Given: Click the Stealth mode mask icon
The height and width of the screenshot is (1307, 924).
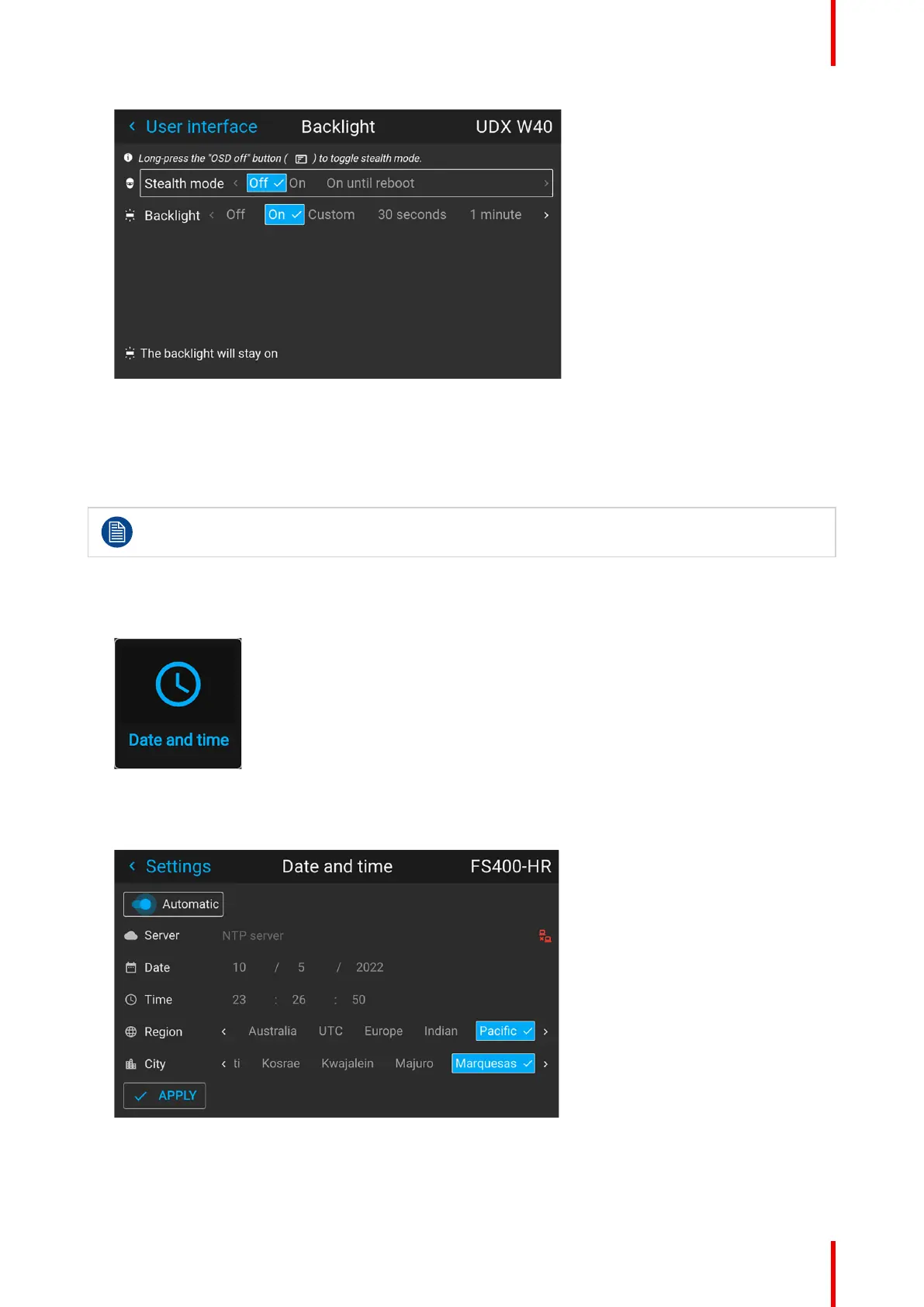Looking at the screenshot, I should [130, 183].
